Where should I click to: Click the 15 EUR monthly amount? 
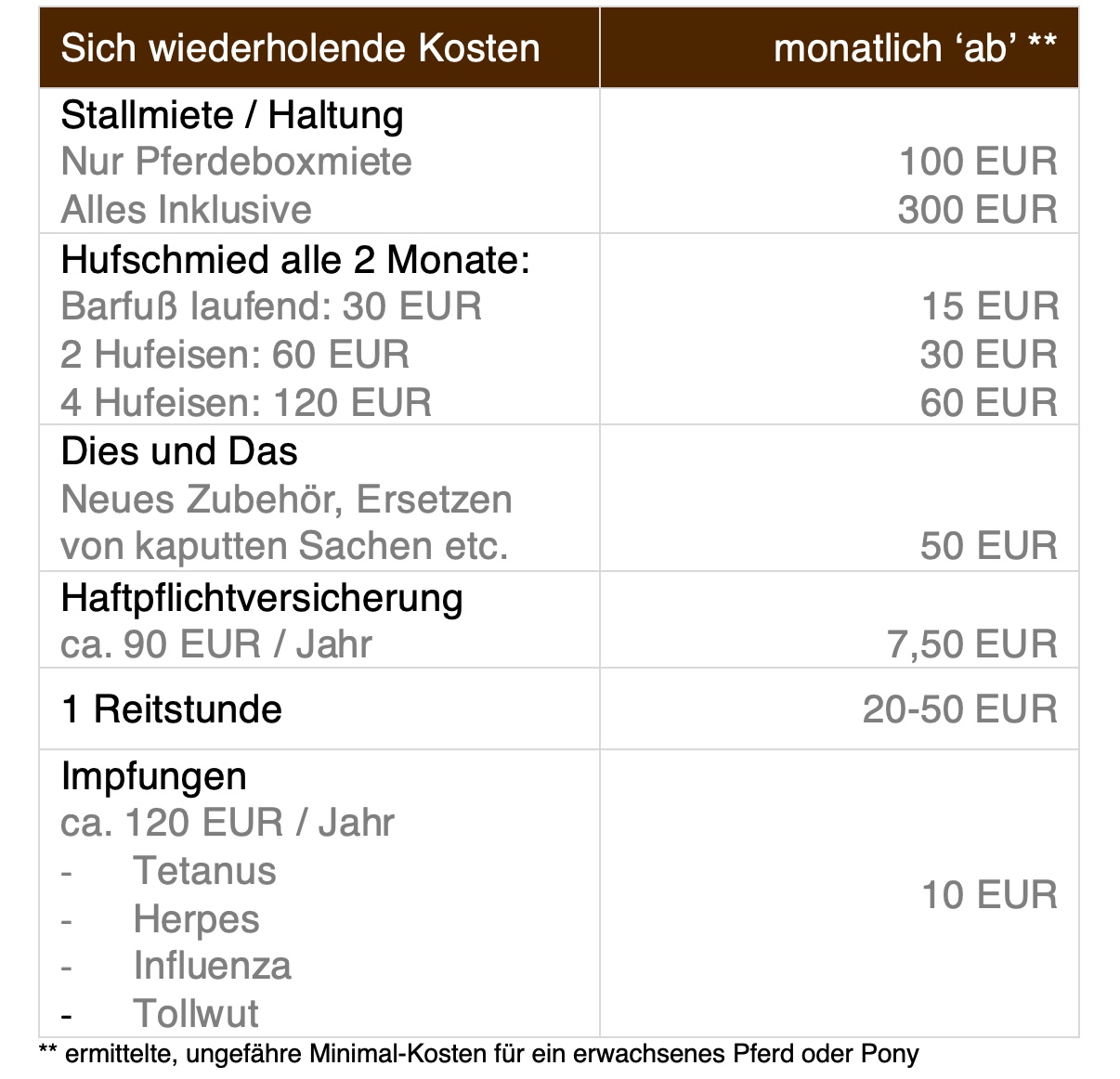(x=989, y=306)
